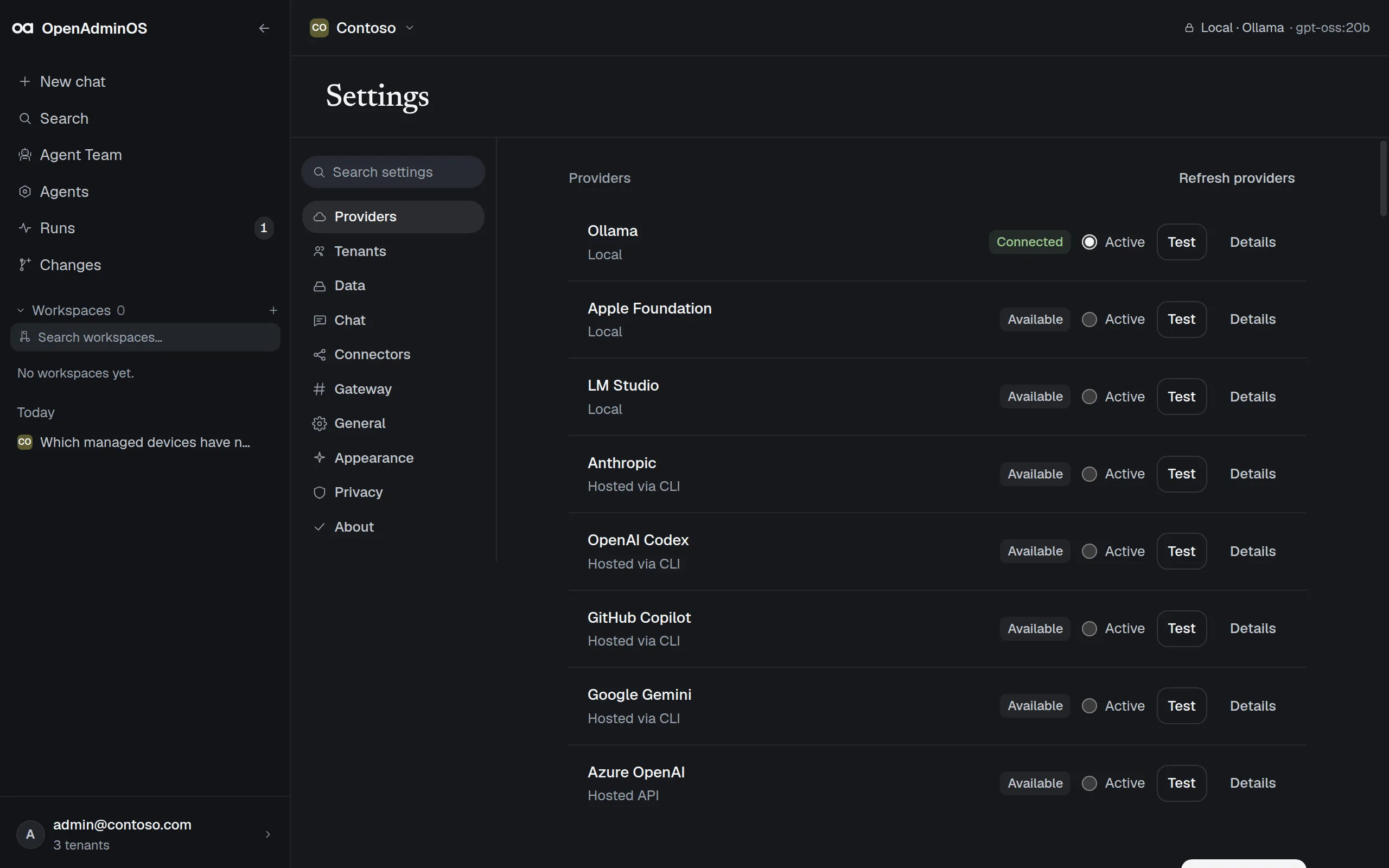The image size is (1389, 868).
Task: Select the Ollama Active radio button
Action: pyautogui.click(x=1089, y=242)
